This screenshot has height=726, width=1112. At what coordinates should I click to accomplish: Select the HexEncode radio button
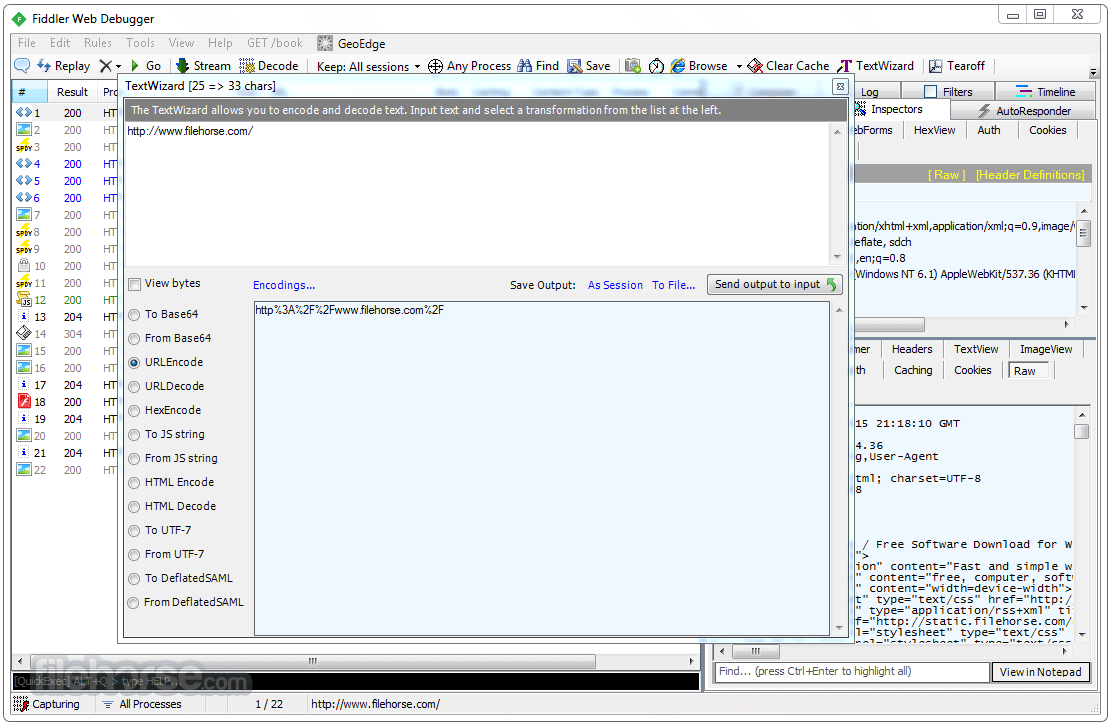(134, 411)
